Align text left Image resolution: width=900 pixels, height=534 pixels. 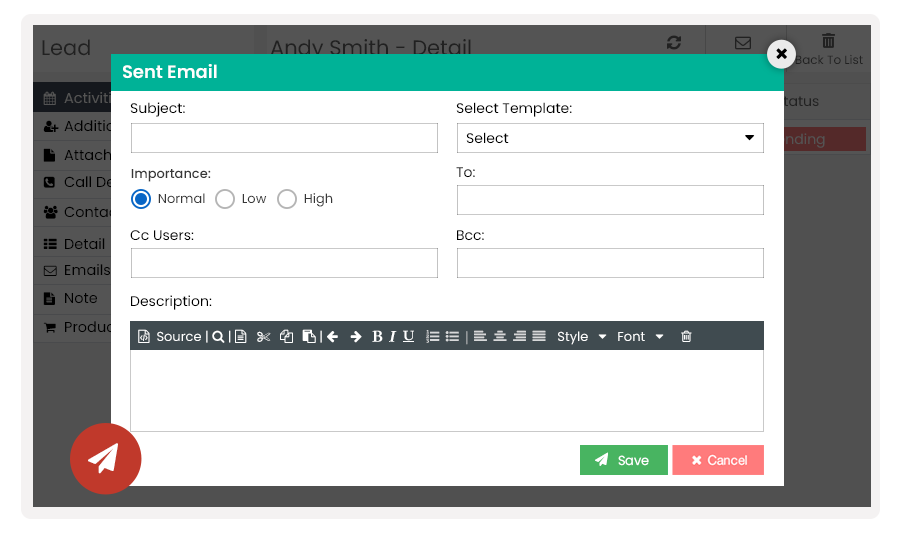coord(480,336)
